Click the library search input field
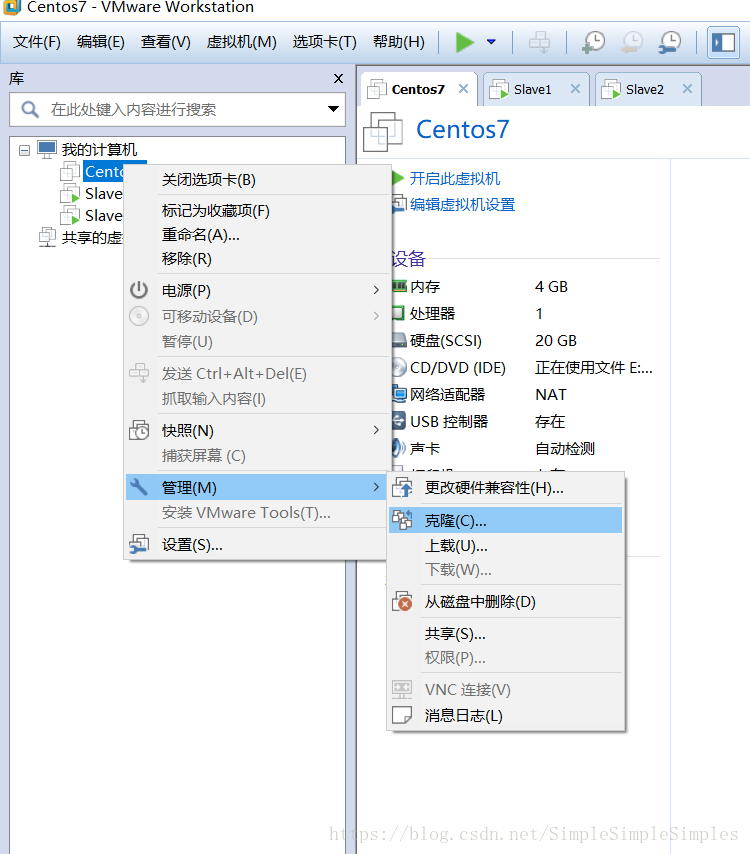The image size is (750, 854). [178, 109]
